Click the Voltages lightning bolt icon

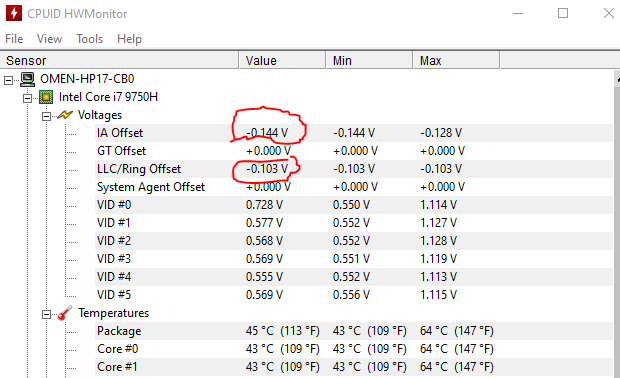(65, 115)
